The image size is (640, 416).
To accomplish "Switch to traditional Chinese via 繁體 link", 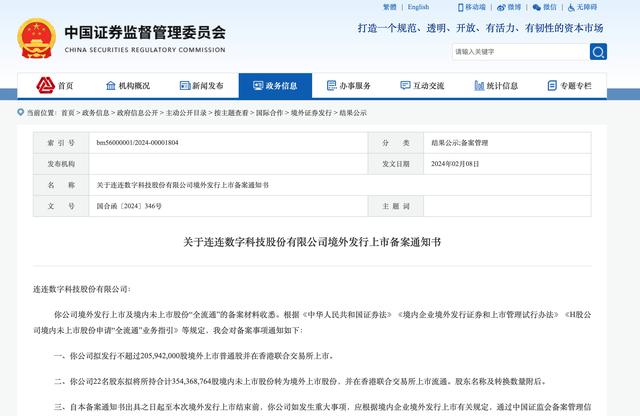I will tap(390, 7).
